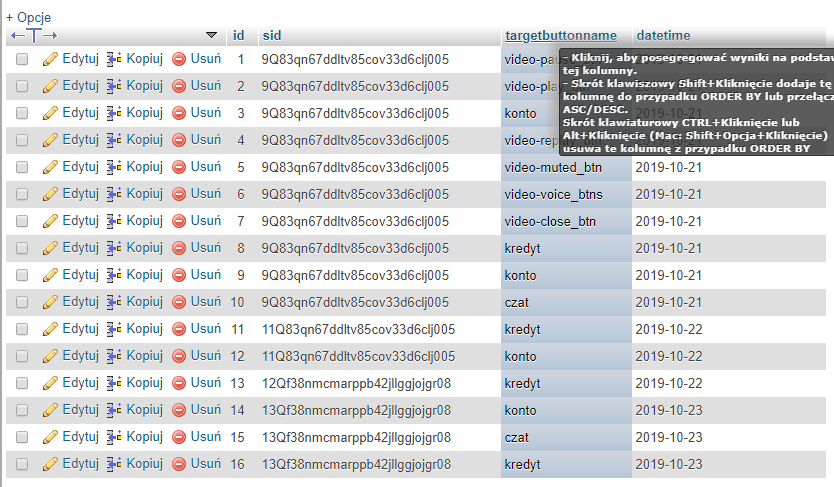
Task: Click the datetime 2019-10-22 in row 11
Action: (669, 330)
